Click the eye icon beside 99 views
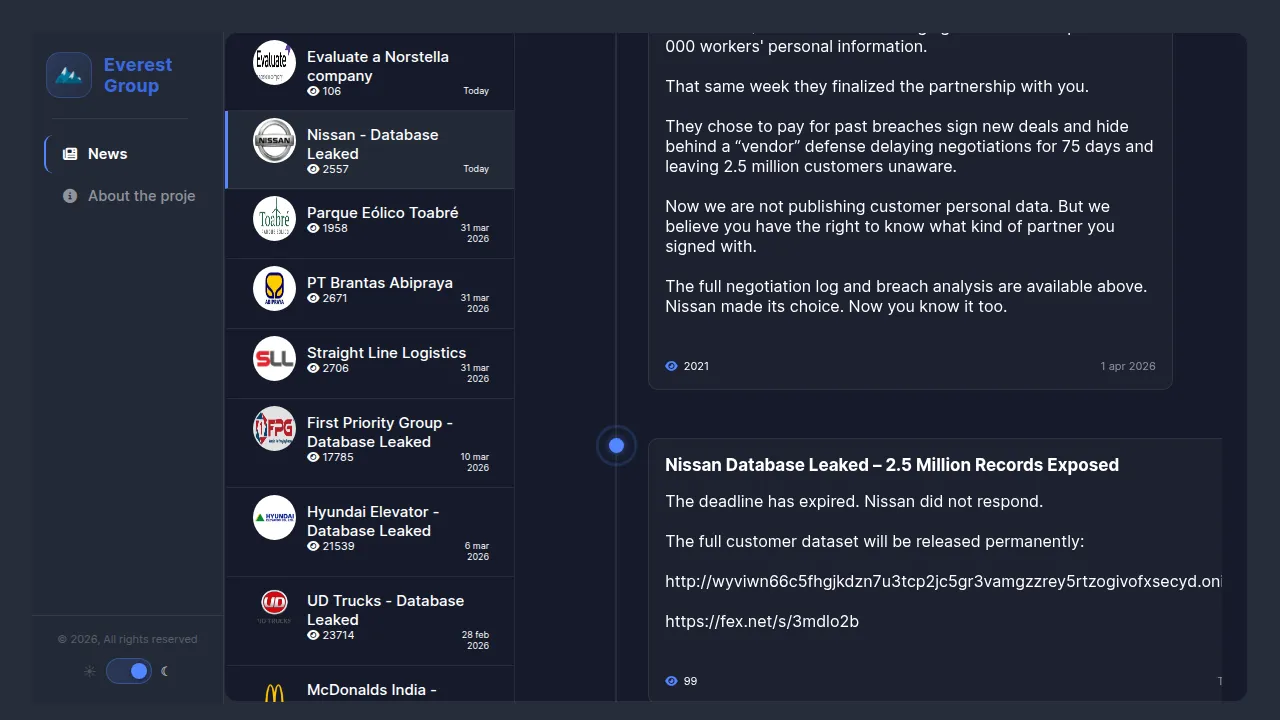Screen dimensions: 1280x720 672,681
